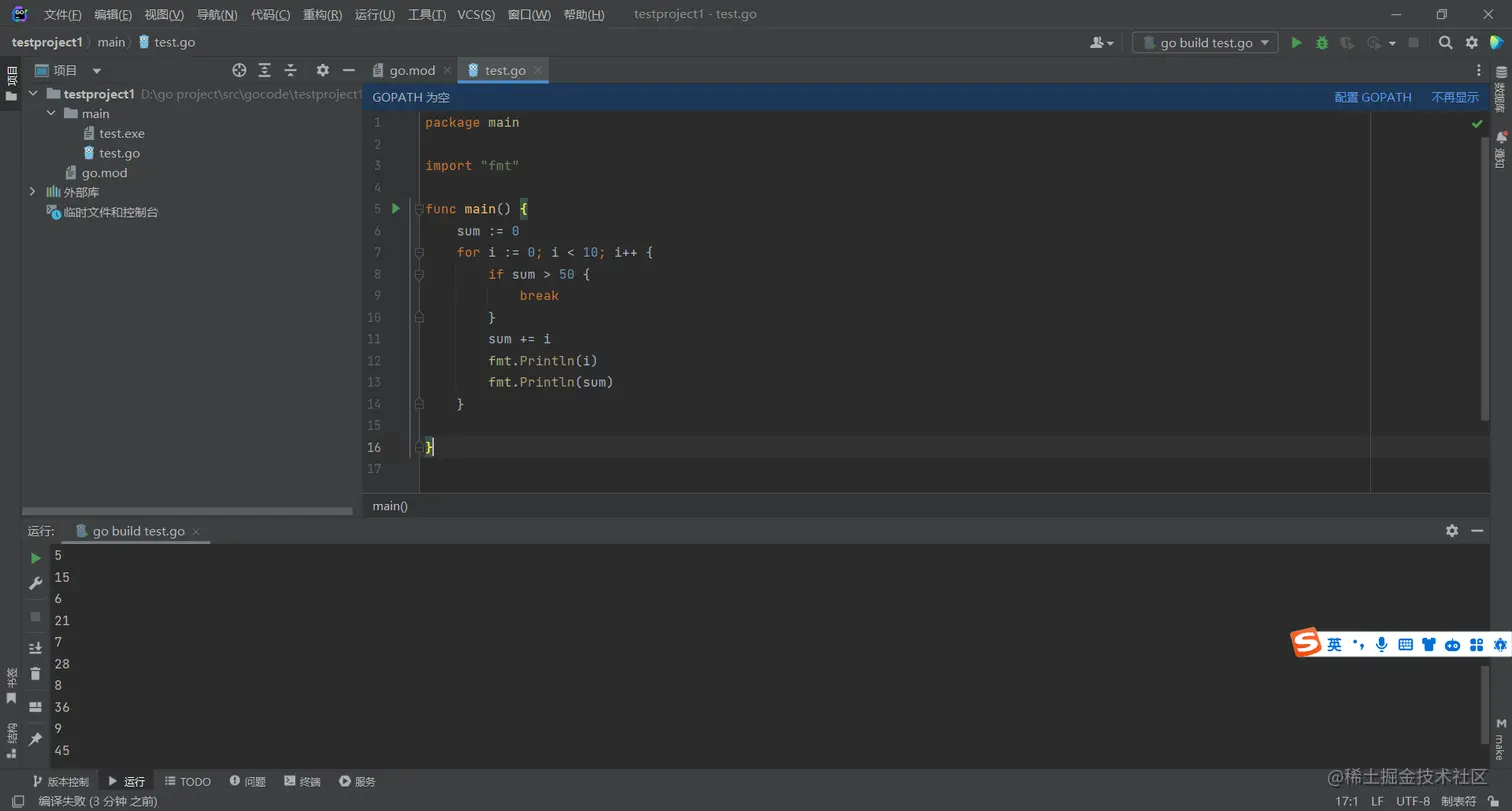The height and width of the screenshot is (811, 1512).
Task: Open IDE settings gear in top toolbar
Action: pyautogui.click(x=1472, y=43)
